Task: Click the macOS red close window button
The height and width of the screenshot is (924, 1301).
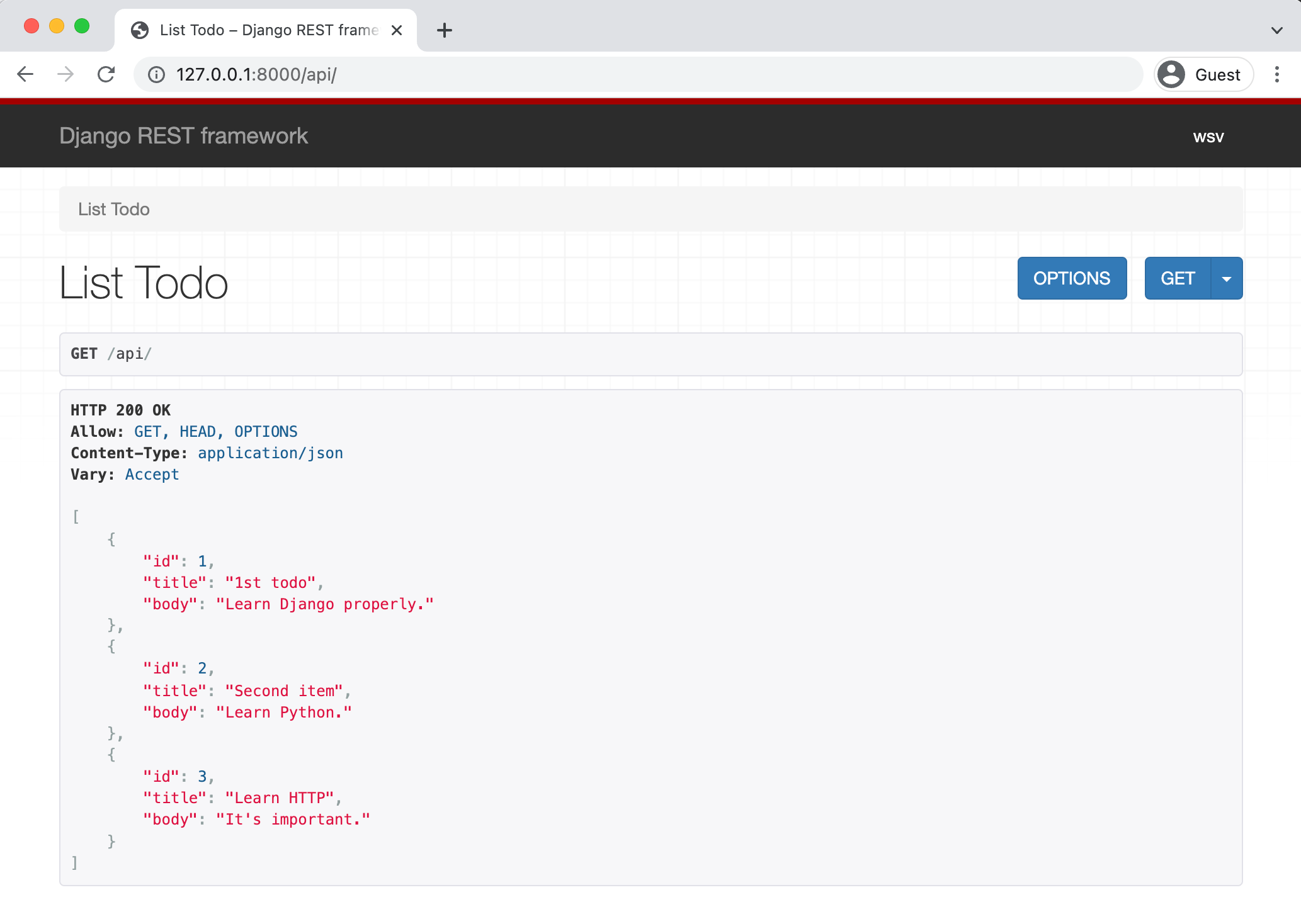Action: tap(31, 26)
